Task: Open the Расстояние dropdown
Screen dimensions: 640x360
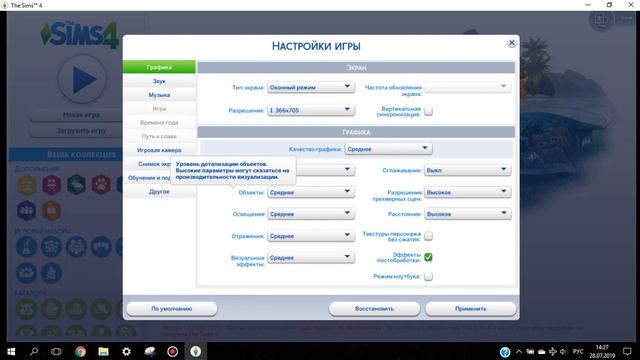Action: [467, 213]
